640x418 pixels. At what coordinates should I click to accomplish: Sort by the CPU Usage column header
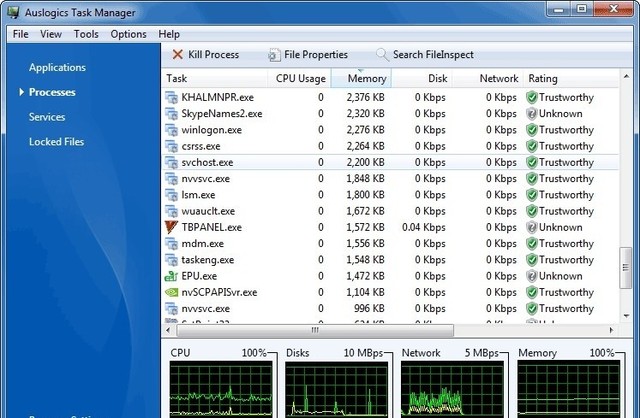click(299, 78)
